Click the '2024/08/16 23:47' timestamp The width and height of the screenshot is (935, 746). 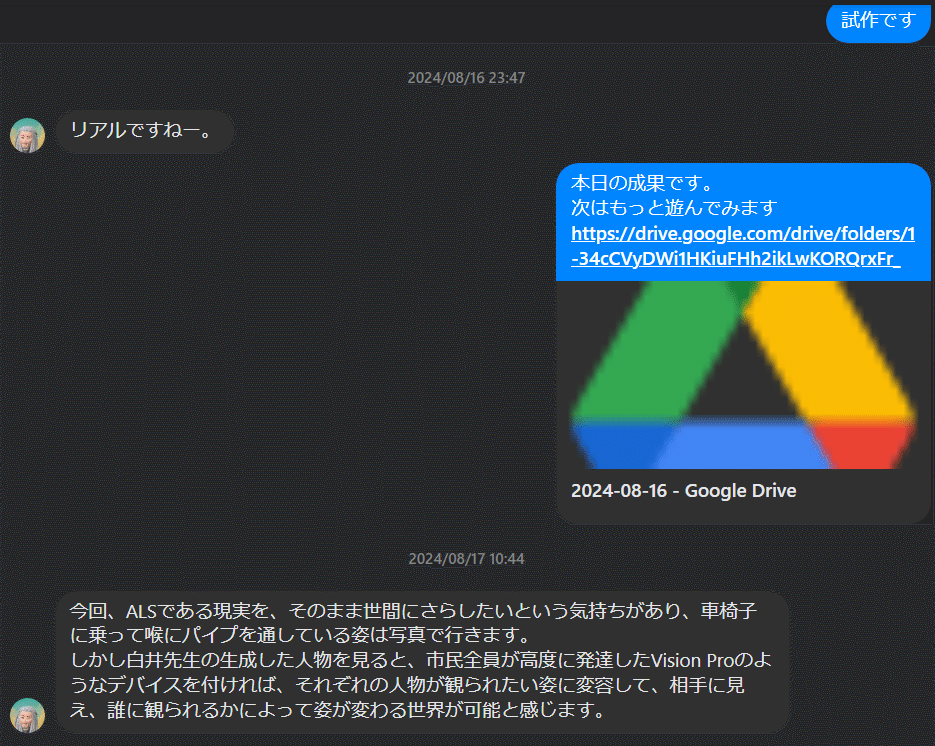(466, 77)
